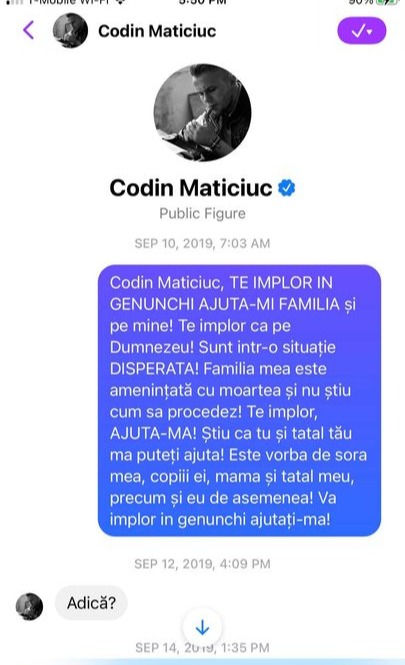Viewport: 405px width, 665px height.
Task: Tap sender avatar beside Adică? message
Action: [x=29, y=606]
